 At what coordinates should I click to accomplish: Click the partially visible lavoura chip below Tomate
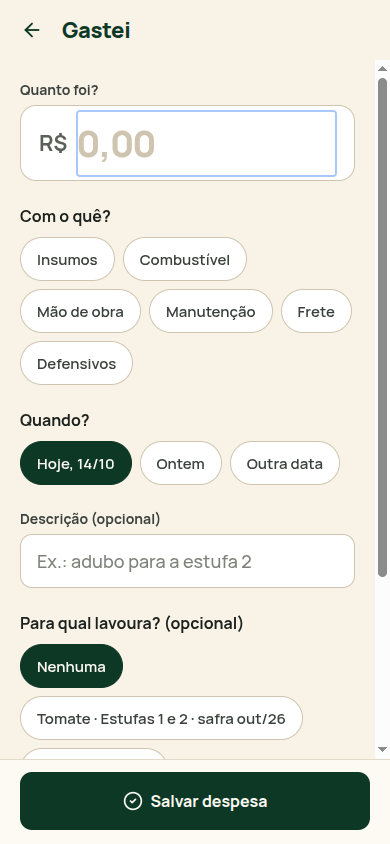(93, 754)
